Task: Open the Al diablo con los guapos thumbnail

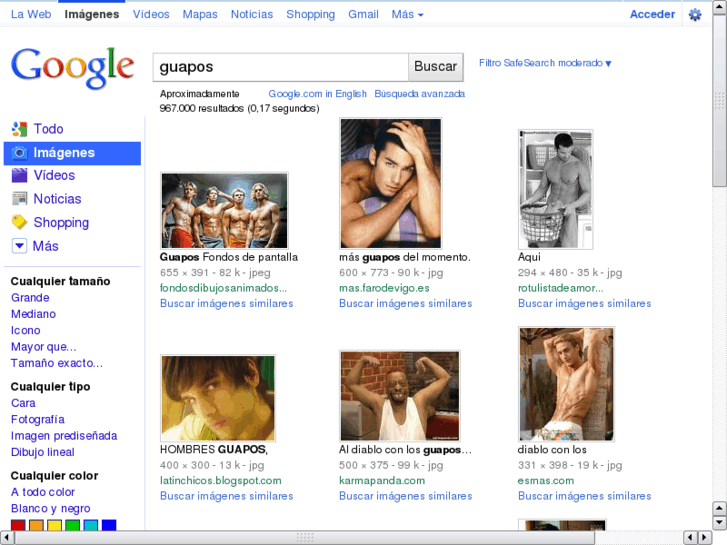Action: pyautogui.click(x=400, y=396)
